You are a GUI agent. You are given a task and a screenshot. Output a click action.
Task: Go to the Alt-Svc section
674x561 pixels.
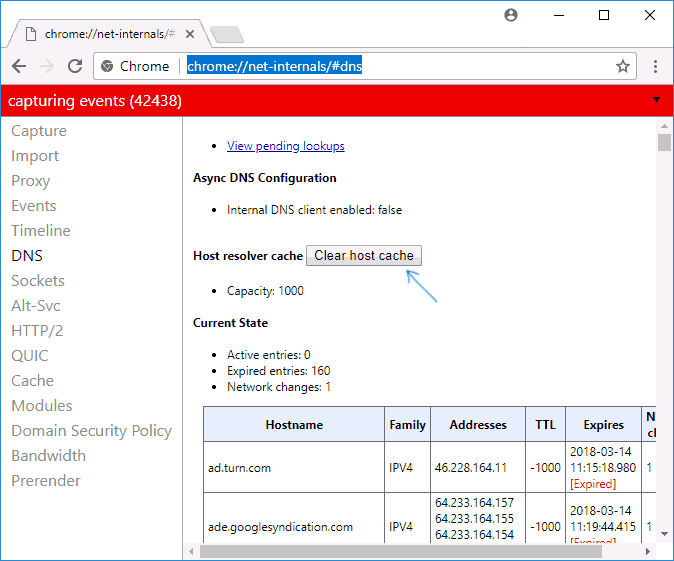[x=36, y=305]
